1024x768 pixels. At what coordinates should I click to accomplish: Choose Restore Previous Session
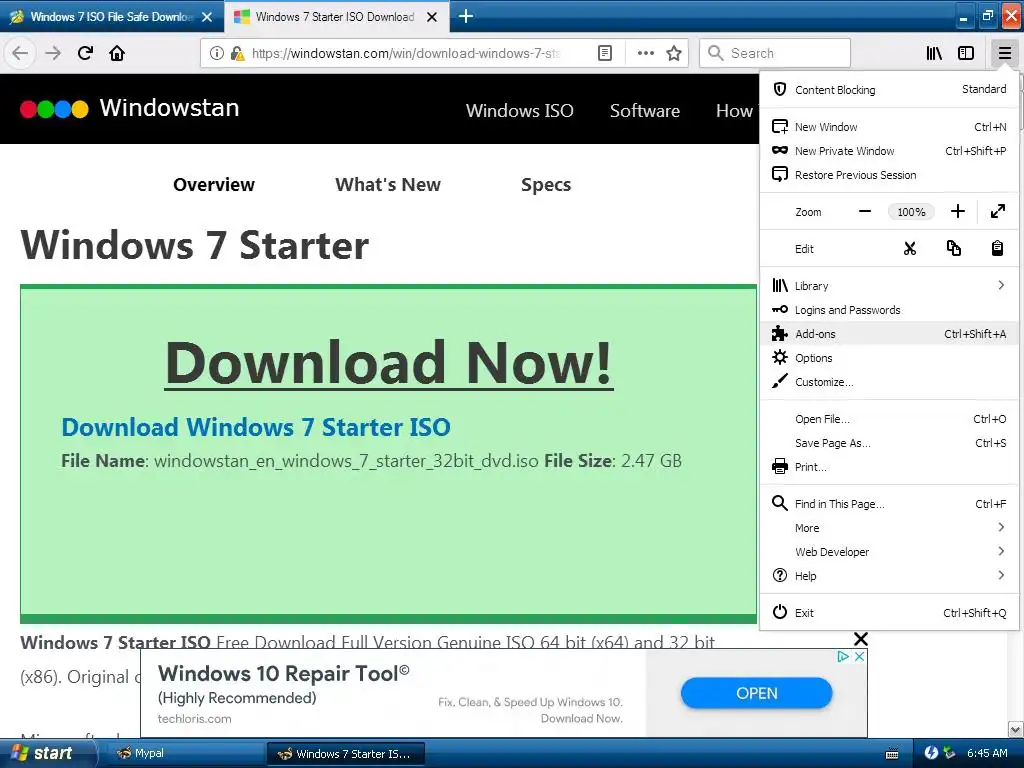pos(889,175)
